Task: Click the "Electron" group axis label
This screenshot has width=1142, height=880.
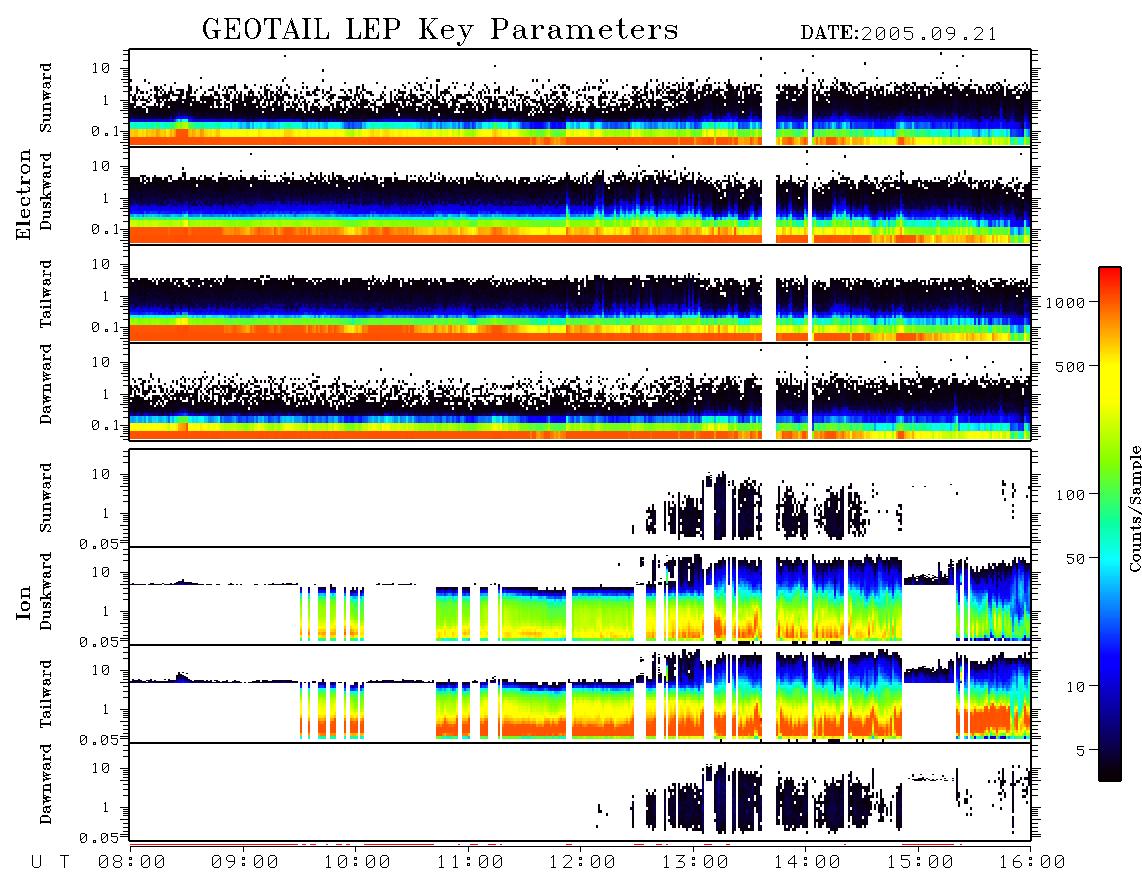Action: coord(24,195)
